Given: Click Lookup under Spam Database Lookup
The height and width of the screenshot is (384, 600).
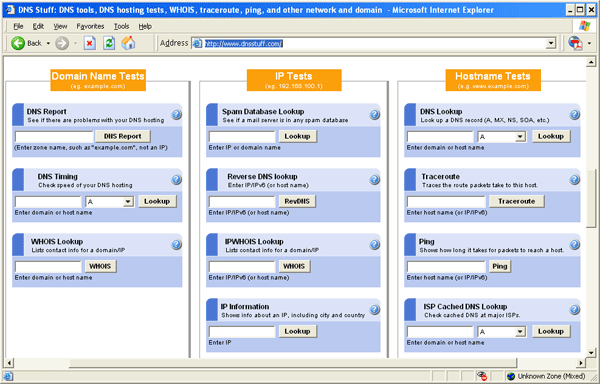Looking at the screenshot, I should tap(297, 136).
